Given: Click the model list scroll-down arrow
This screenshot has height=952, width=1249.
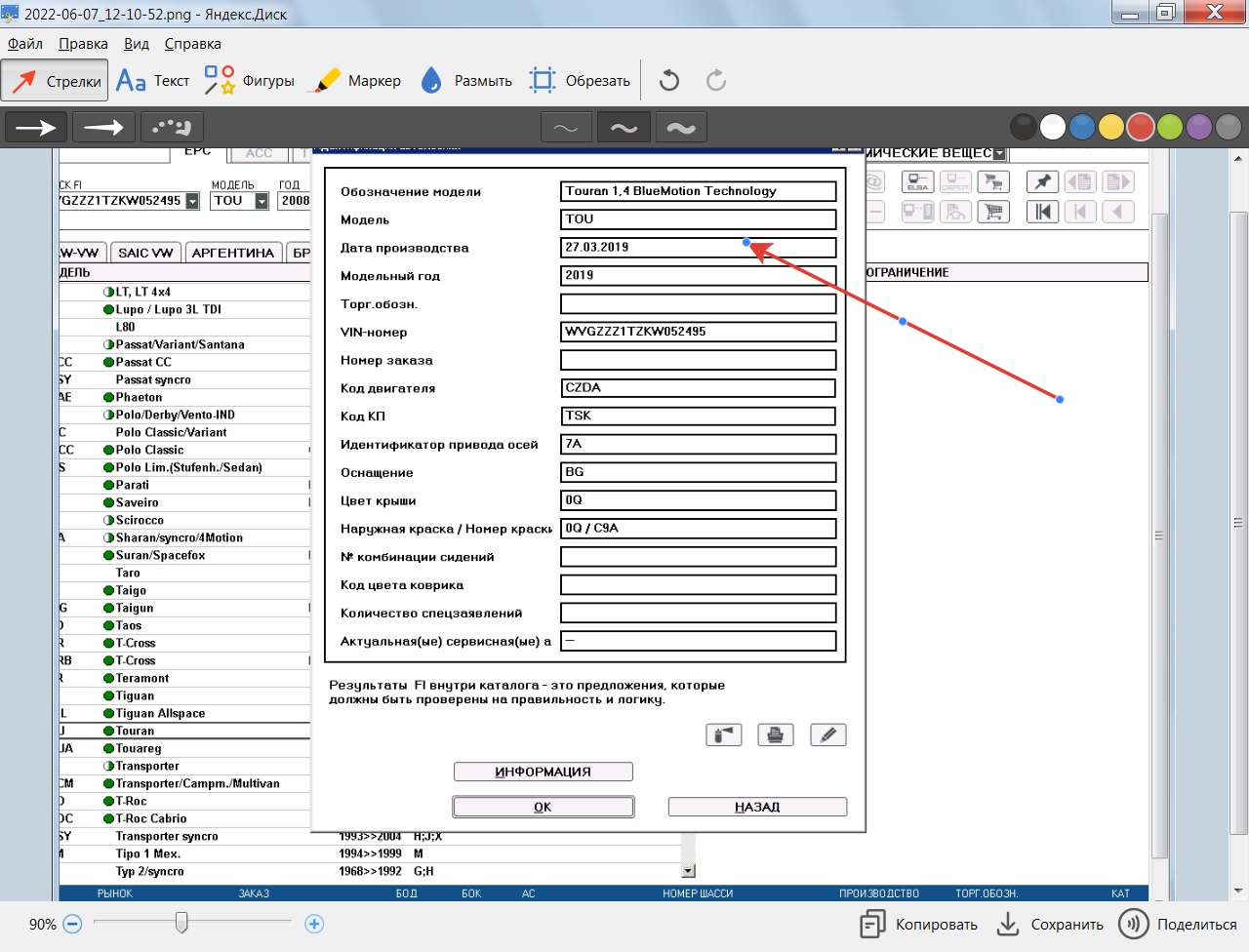Looking at the screenshot, I should 689,871.
